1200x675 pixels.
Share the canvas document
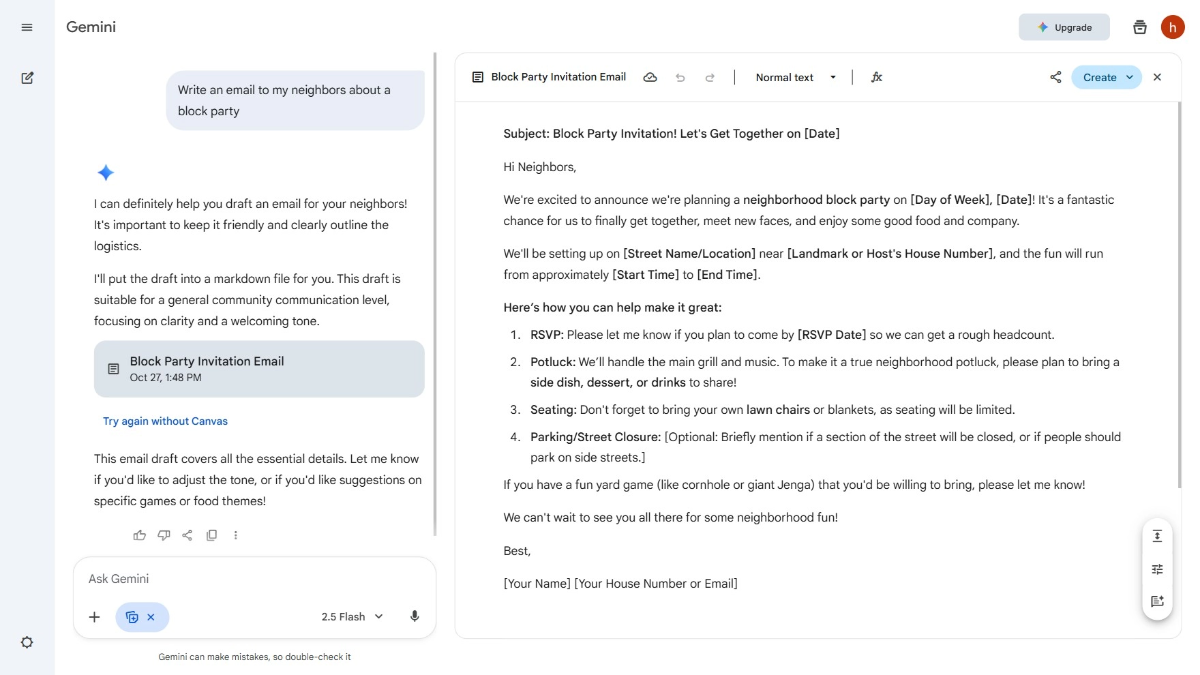coord(1055,77)
